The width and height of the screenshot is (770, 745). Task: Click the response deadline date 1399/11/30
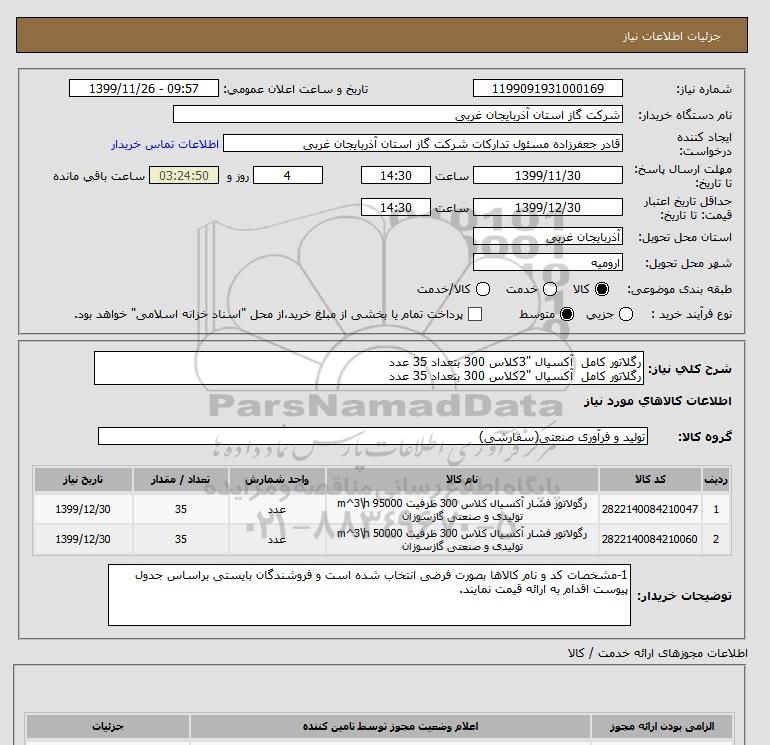(548, 175)
